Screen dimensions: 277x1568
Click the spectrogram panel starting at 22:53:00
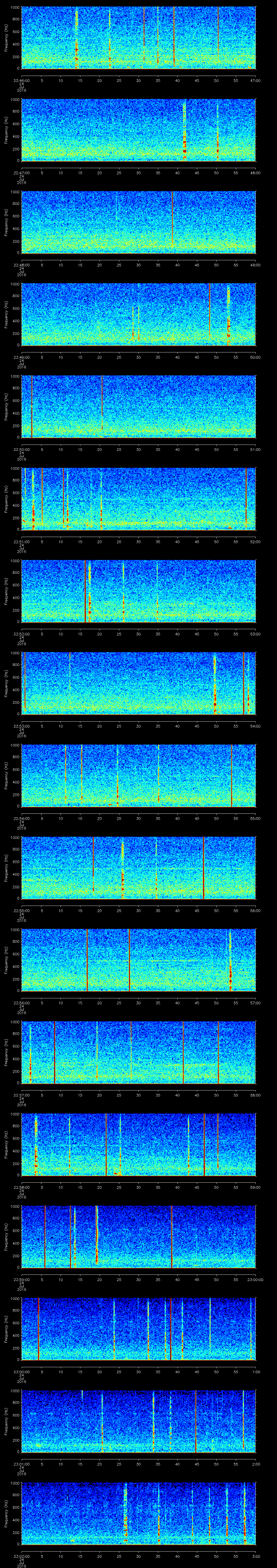click(139, 683)
